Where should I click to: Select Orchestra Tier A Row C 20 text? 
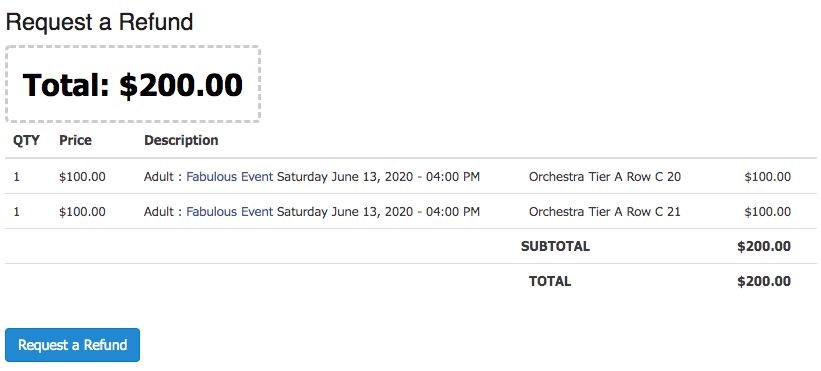(x=605, y=177)
